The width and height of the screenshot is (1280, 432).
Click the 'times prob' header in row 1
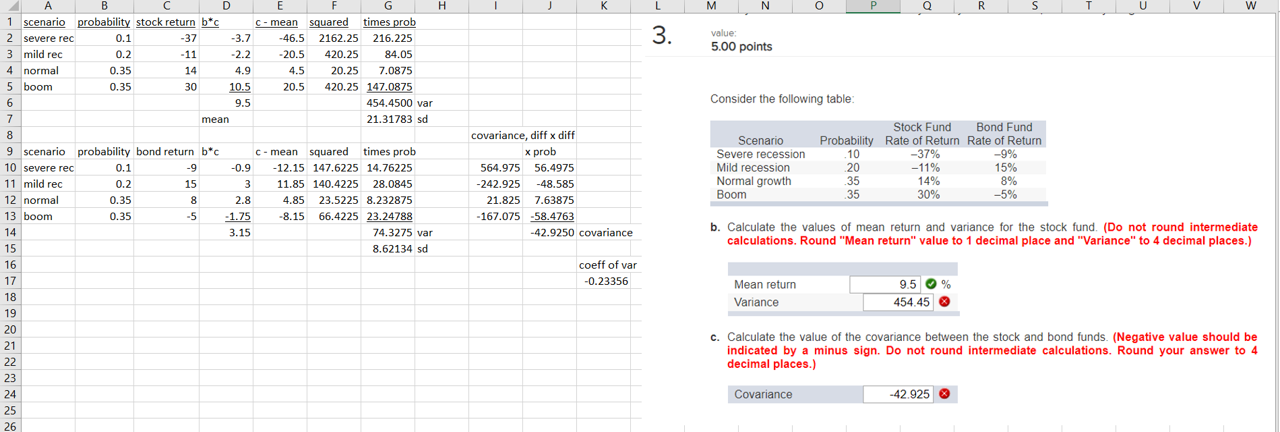point(389,22)
